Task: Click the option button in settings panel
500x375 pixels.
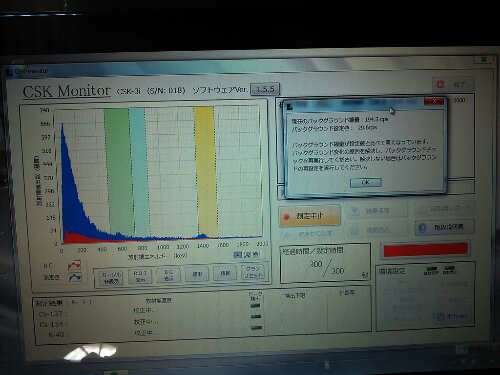Action: point(453,316)
